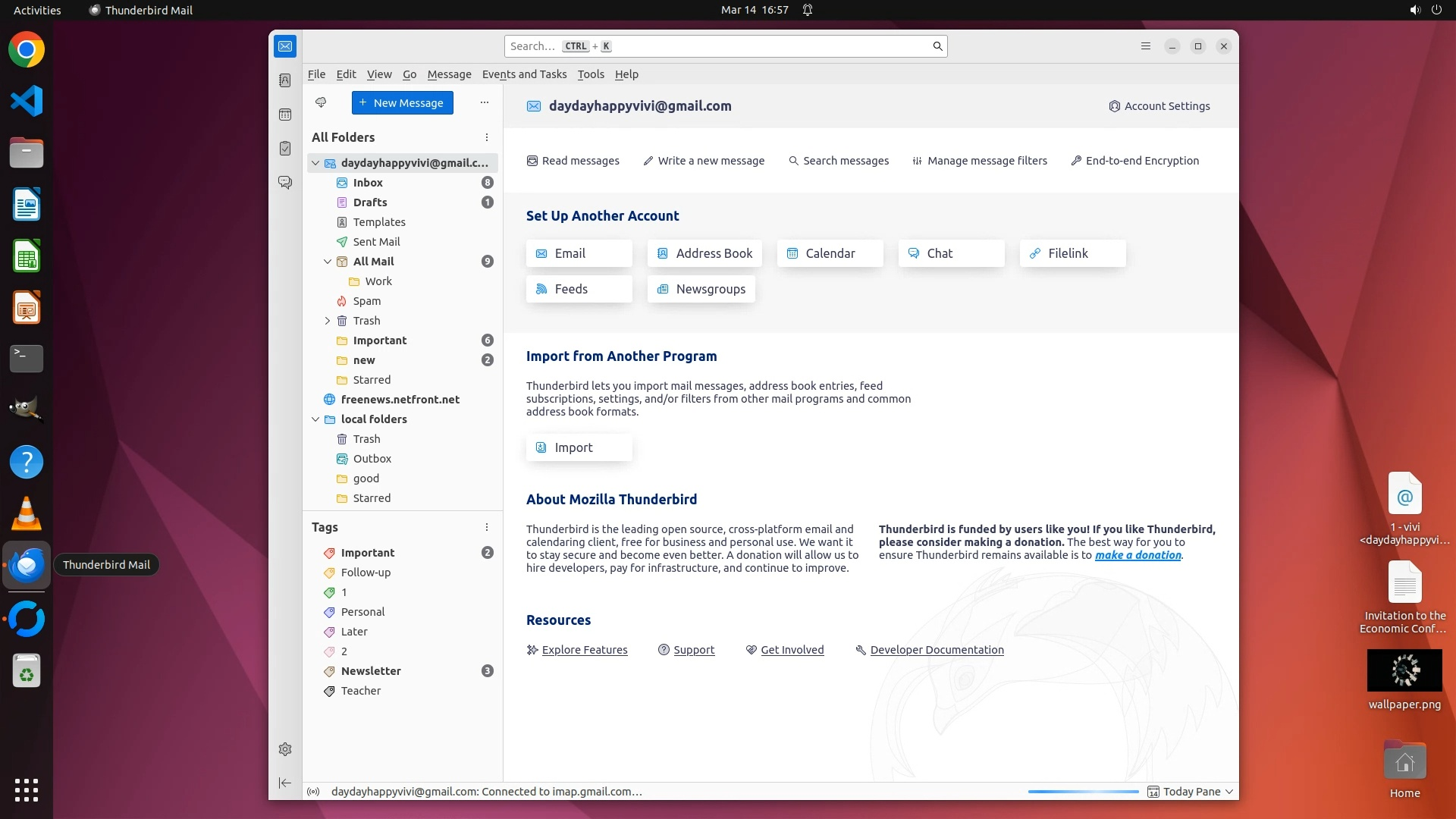Open the Events and Tasks menu
This screenshot has width=1456, height=819.
(x=524, y=74)
